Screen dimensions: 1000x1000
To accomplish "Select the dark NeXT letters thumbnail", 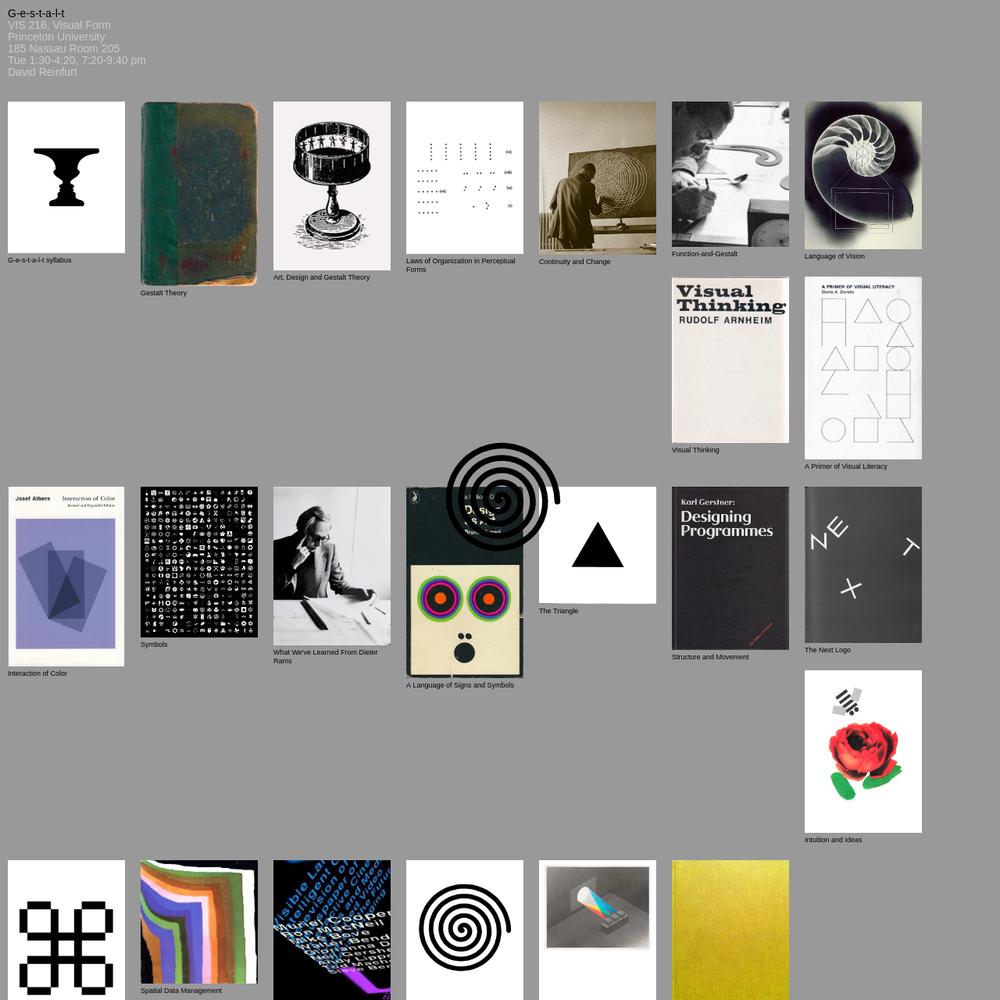I will point(863,564).
